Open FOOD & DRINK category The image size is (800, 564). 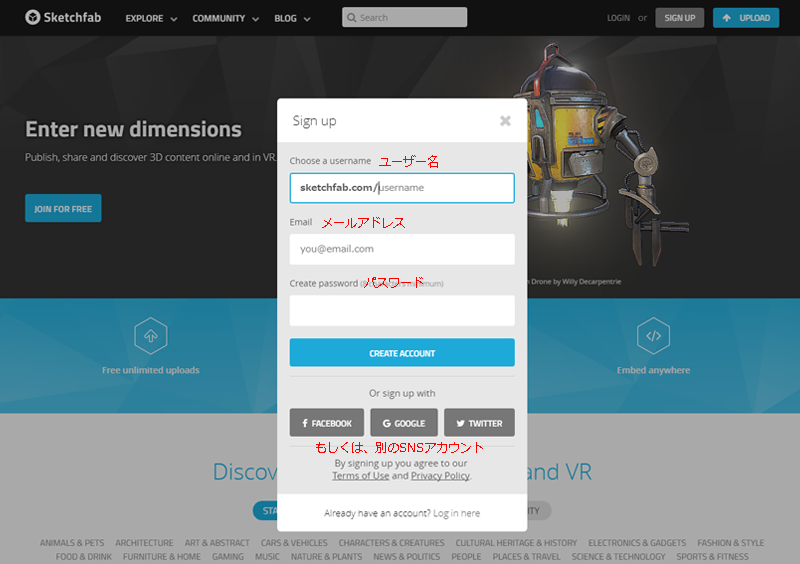pos(84,556)
